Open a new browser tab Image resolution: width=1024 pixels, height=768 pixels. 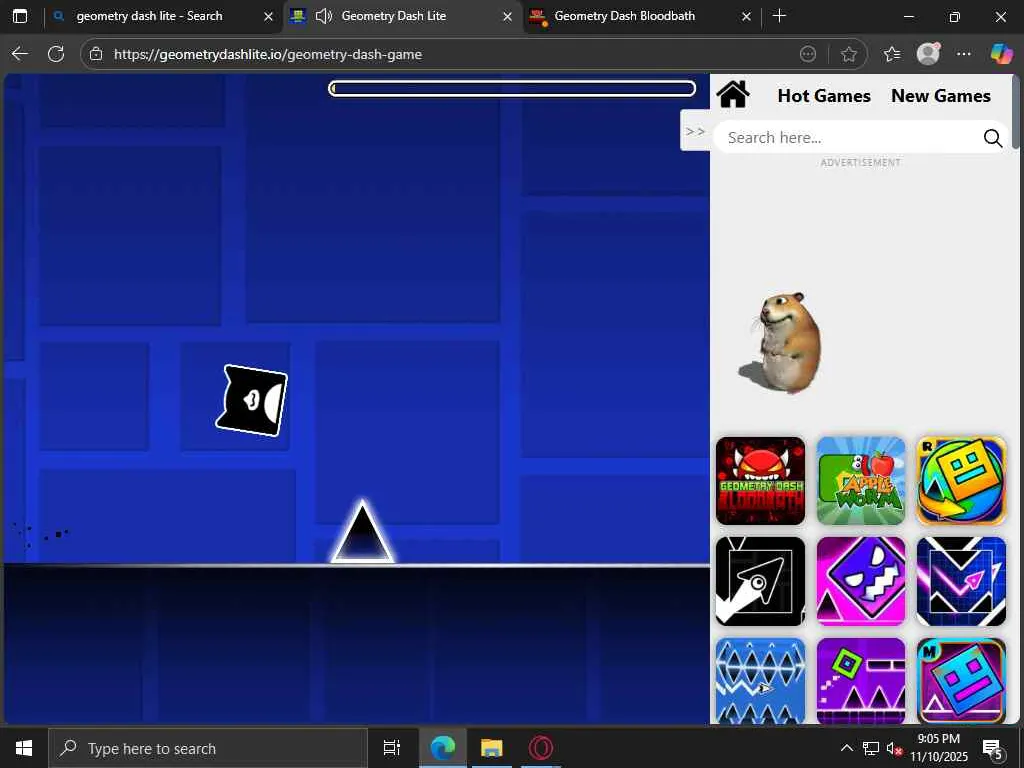click(x=779, y=16)
